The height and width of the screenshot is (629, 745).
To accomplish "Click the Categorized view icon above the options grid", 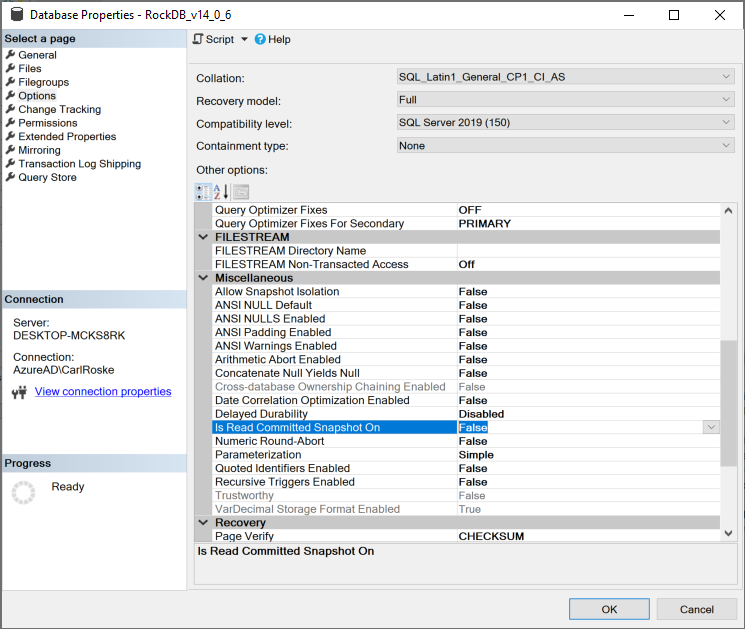I will [x=203, y=192].
